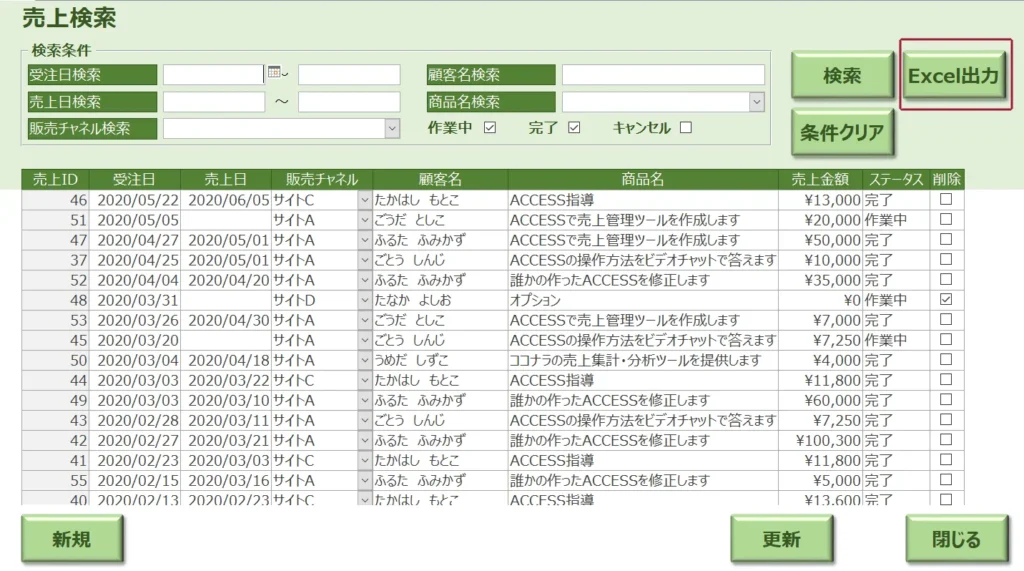Click the 条件クリア button
This screenshot has height=571, width=1024.
[842, 134]
